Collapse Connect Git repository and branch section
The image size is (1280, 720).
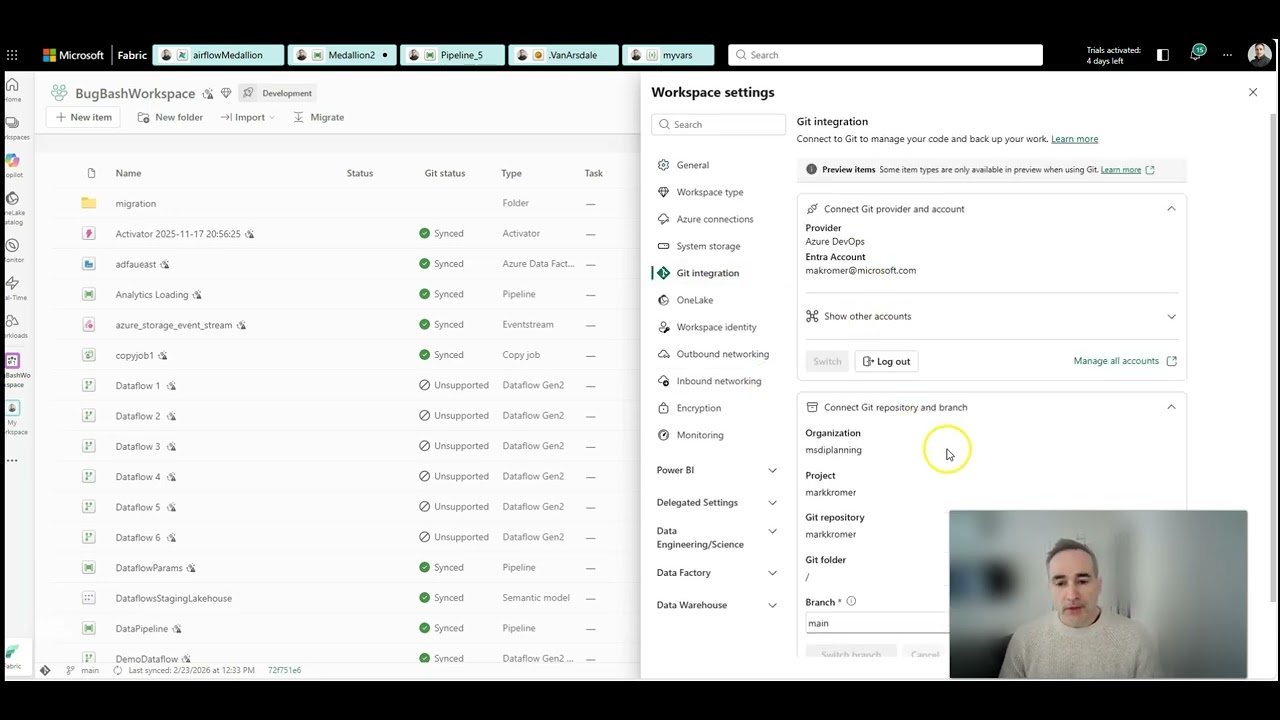coord(1171,407)
